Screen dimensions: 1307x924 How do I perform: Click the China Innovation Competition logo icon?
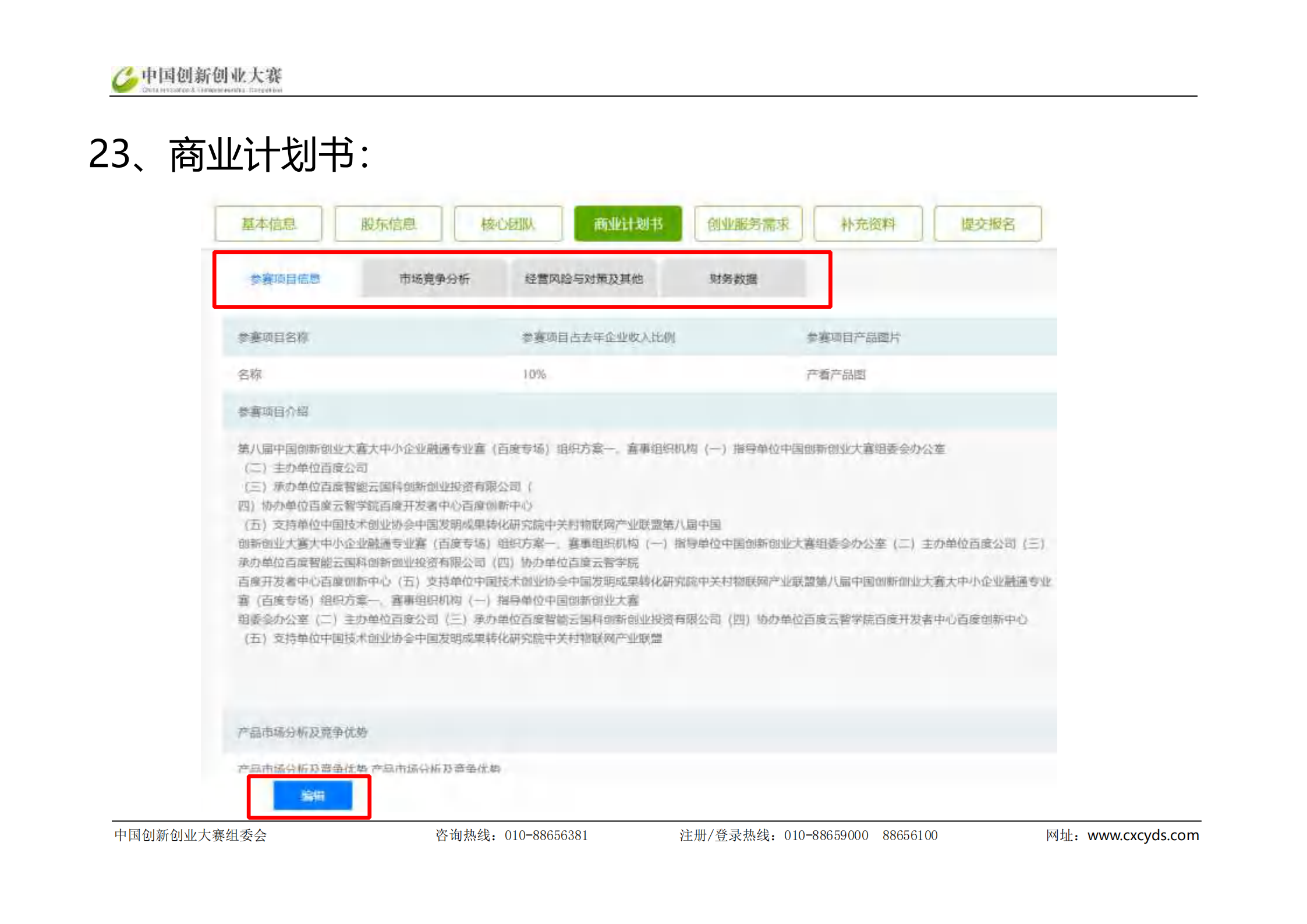[x=124, y=79]
